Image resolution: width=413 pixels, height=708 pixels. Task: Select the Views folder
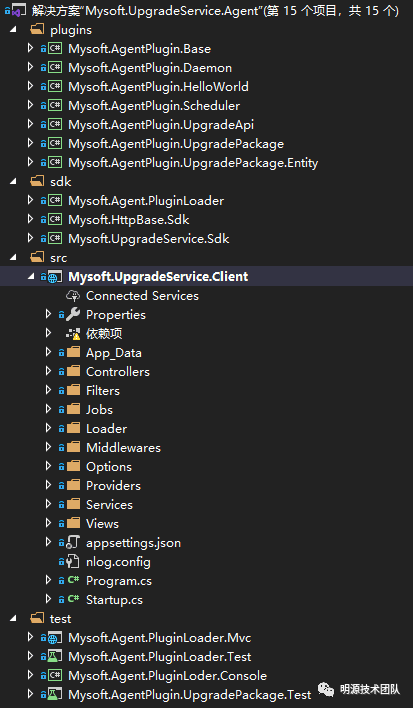[x=102, y=523]
